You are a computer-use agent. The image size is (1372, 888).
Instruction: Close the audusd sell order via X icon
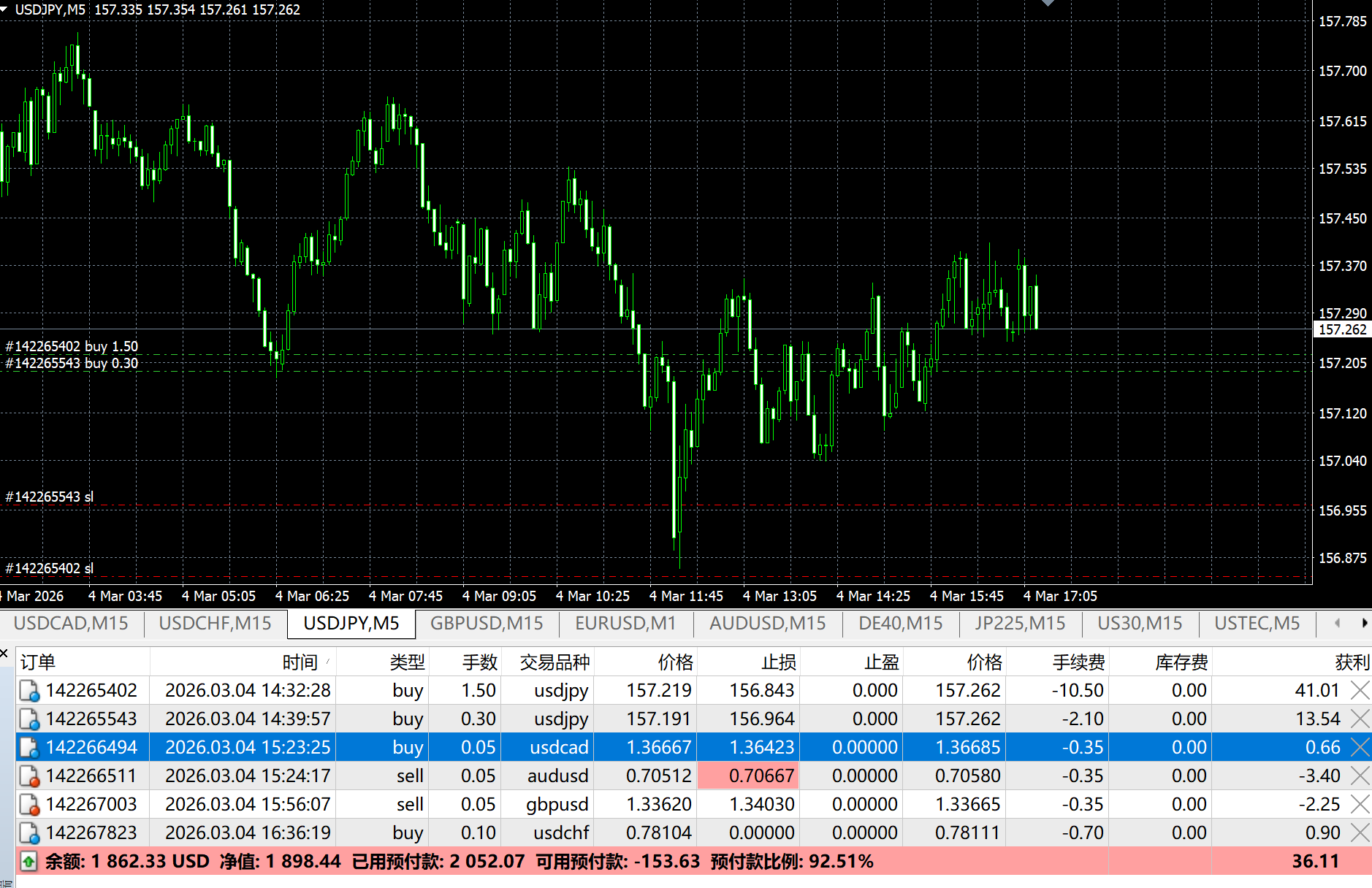click(1359, 776)
